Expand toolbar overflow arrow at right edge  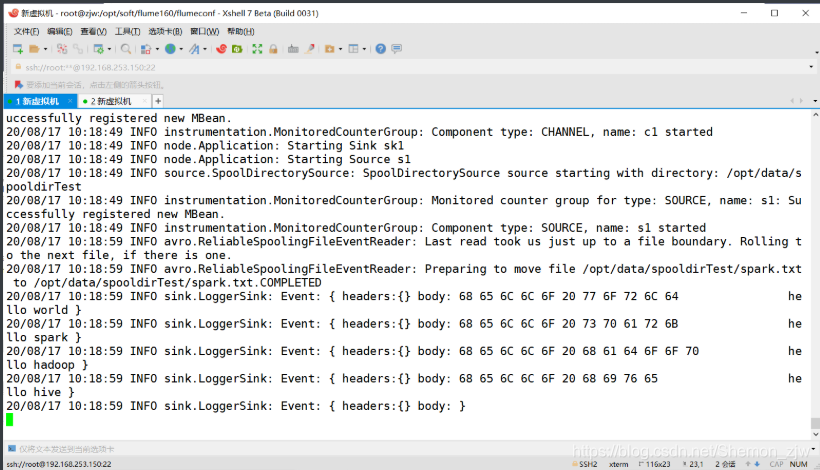pos(816,52)
